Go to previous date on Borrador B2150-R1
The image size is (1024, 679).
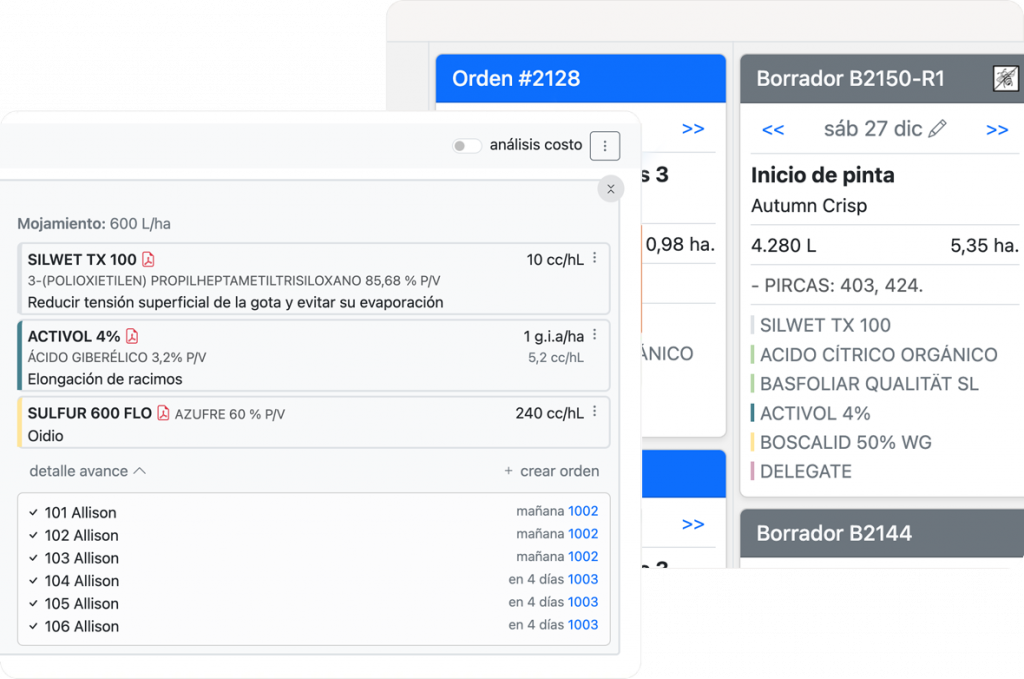click(x=772, y=129)
